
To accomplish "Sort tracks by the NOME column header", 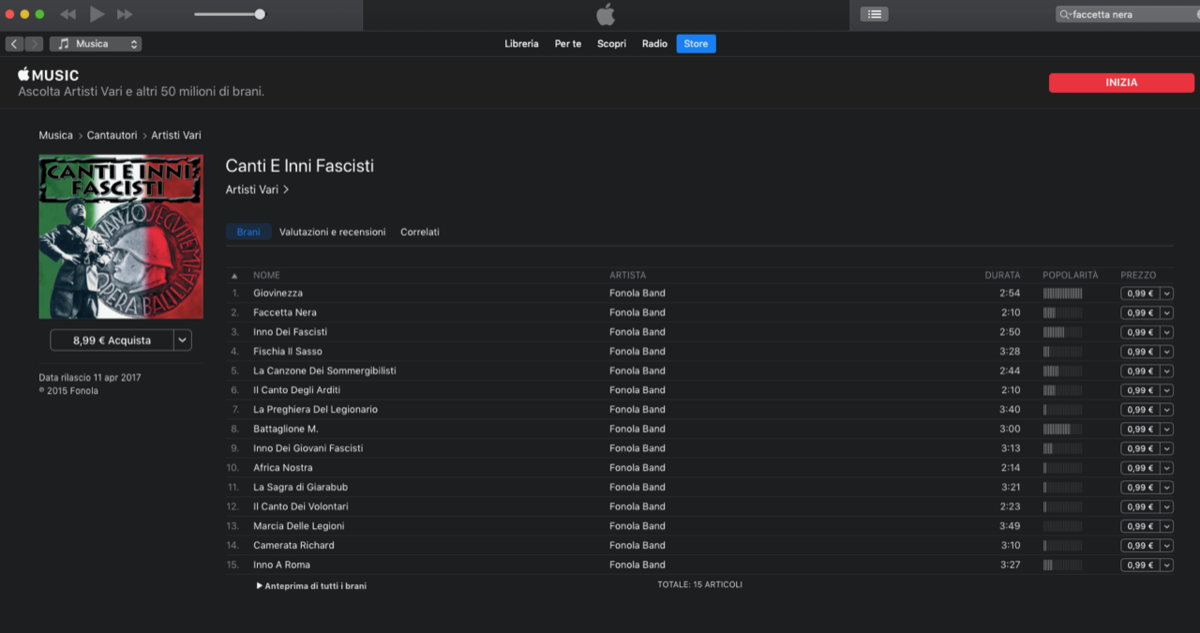I will click(267, 275).
